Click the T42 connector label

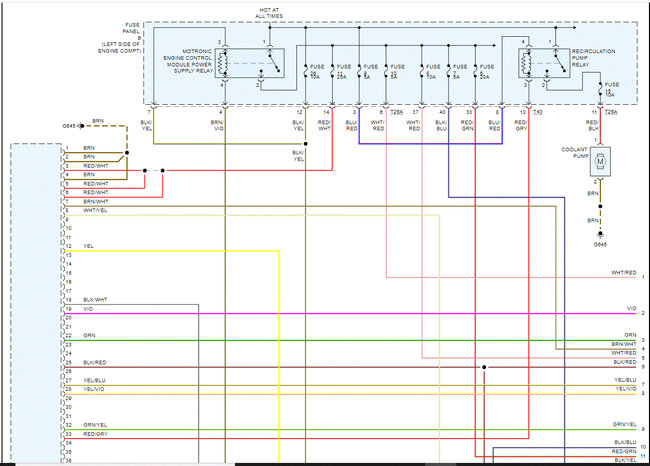click(538, 112)
